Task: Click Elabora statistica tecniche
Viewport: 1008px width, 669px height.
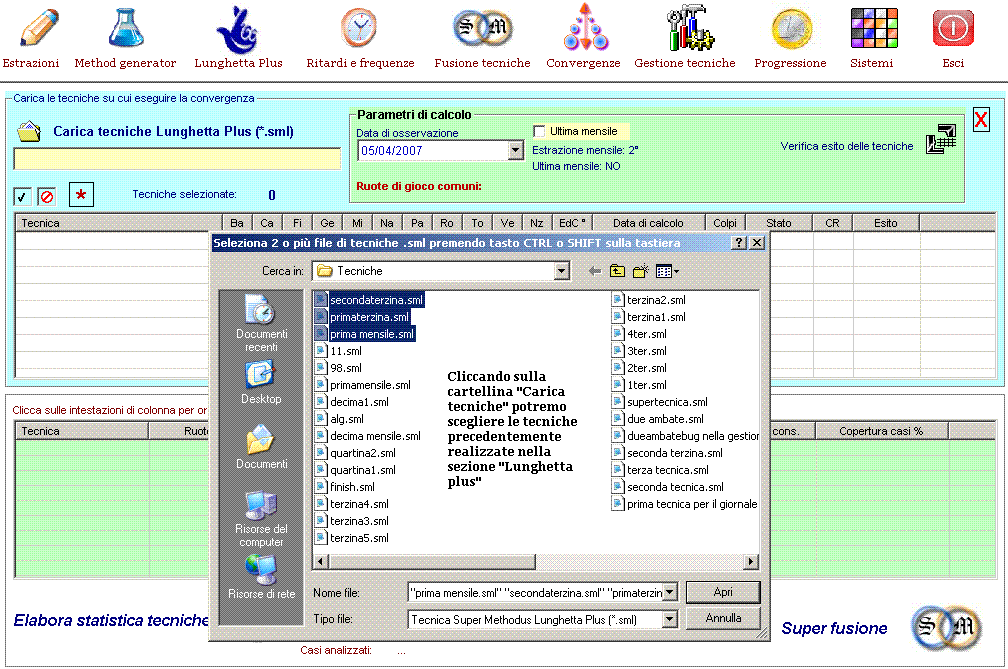Action: click(x=111, y=620)
